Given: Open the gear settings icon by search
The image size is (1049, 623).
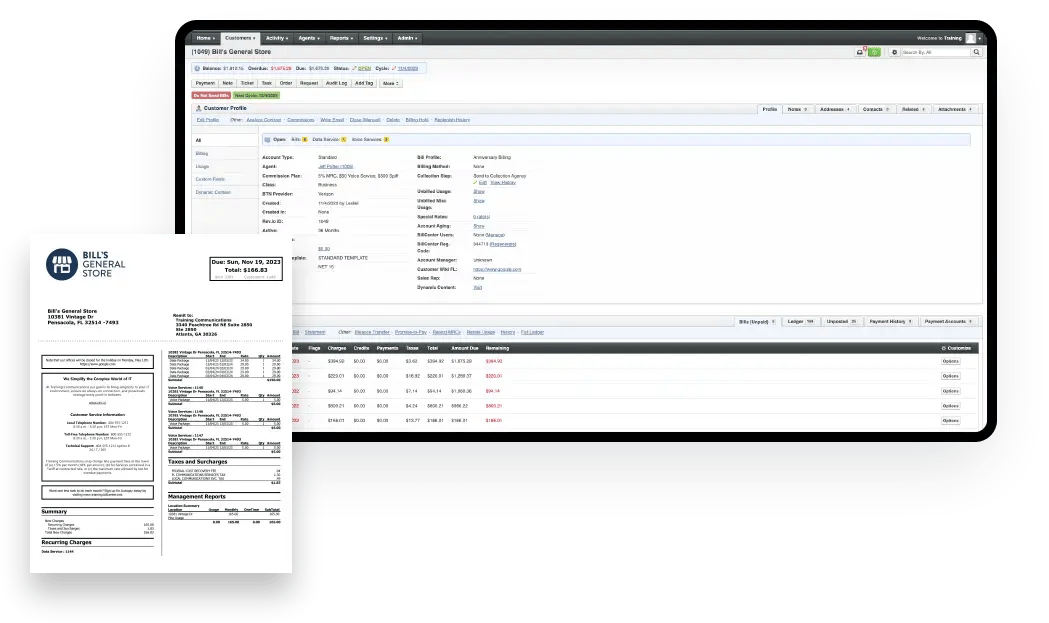Looking at the screenshot, I should coord(894,52).
